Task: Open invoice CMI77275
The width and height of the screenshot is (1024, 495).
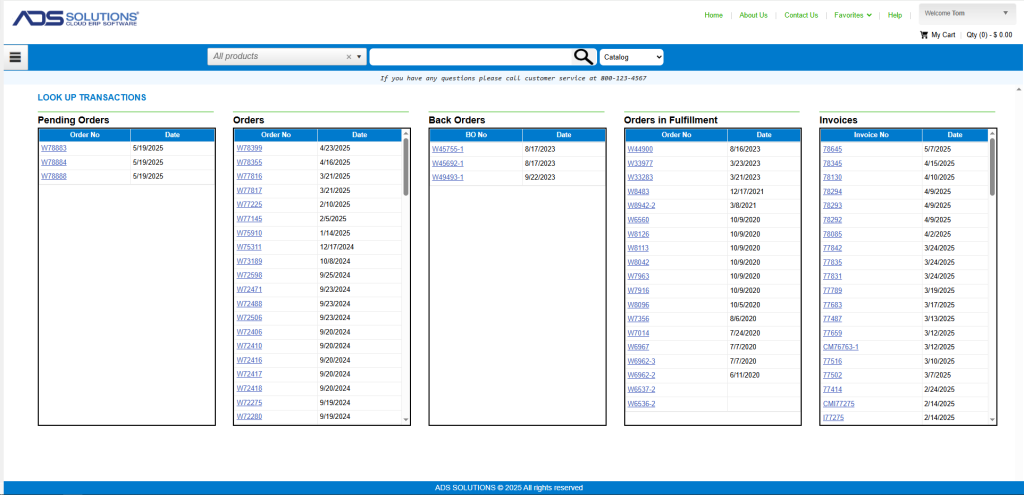Action: click(x=839, y=404)
